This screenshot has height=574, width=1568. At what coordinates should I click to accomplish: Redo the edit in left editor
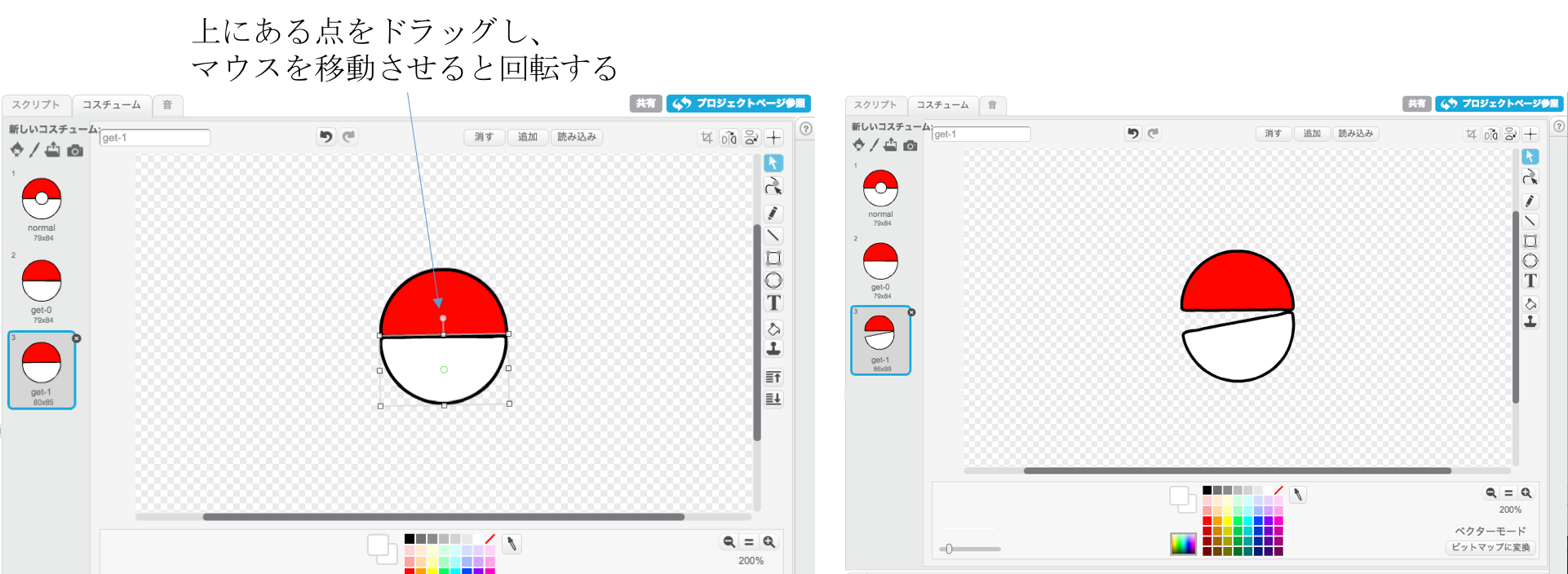click(348, 137)
